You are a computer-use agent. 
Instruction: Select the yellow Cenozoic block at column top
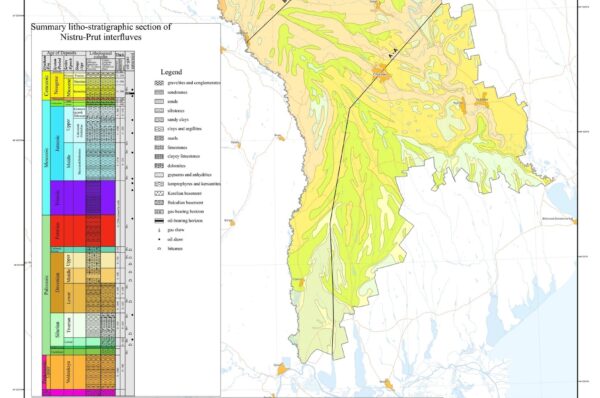(x=46, y=86)
